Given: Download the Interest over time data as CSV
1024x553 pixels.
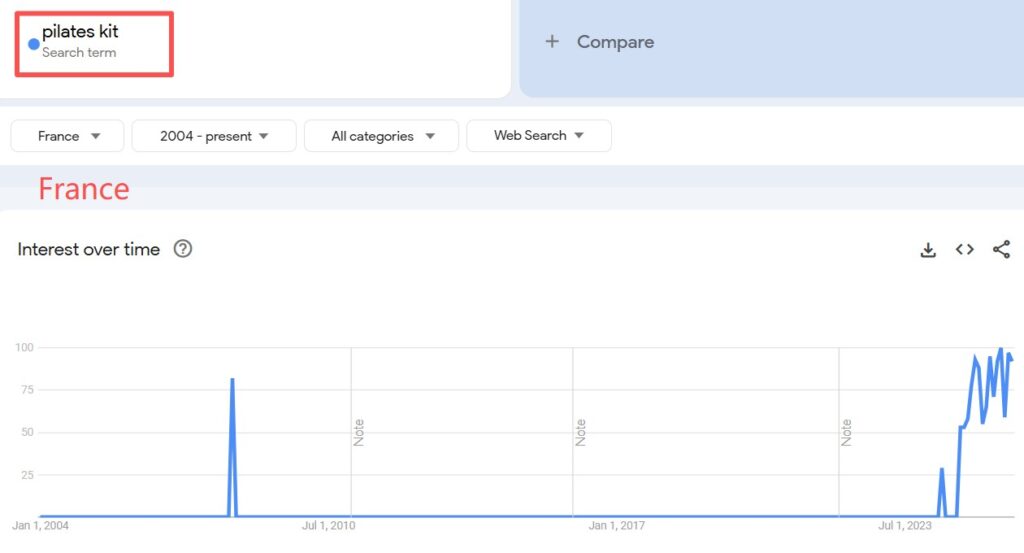Looking at the screenshot, I should (x=928, y=250).
